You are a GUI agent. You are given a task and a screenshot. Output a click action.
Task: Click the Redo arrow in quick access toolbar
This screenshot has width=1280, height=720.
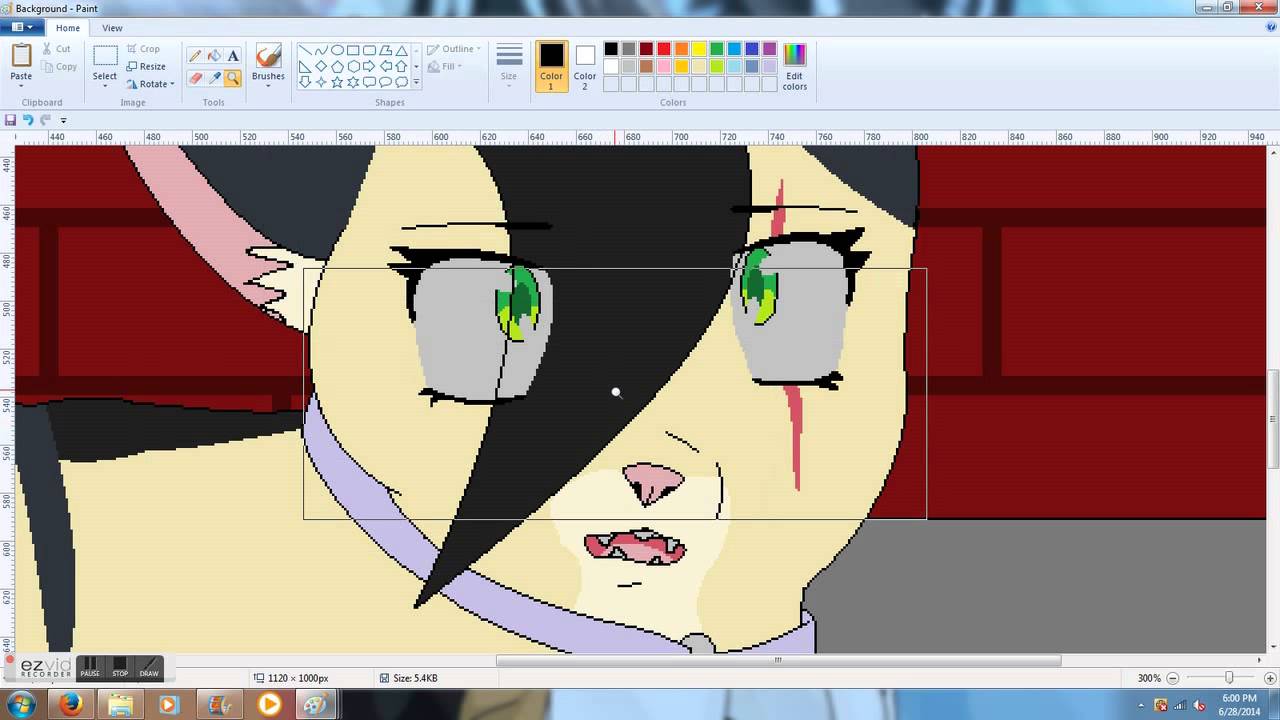[45, 120]
